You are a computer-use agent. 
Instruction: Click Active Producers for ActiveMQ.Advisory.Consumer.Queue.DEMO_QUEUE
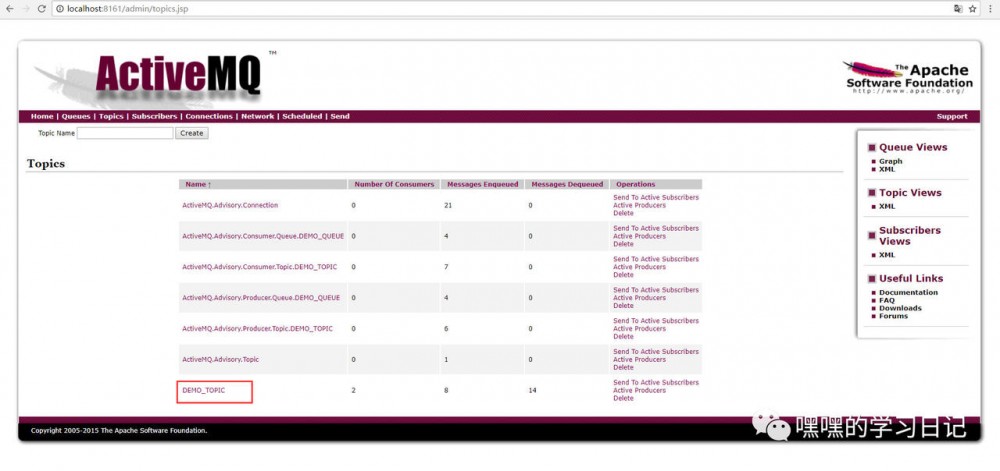pos(640,236)
